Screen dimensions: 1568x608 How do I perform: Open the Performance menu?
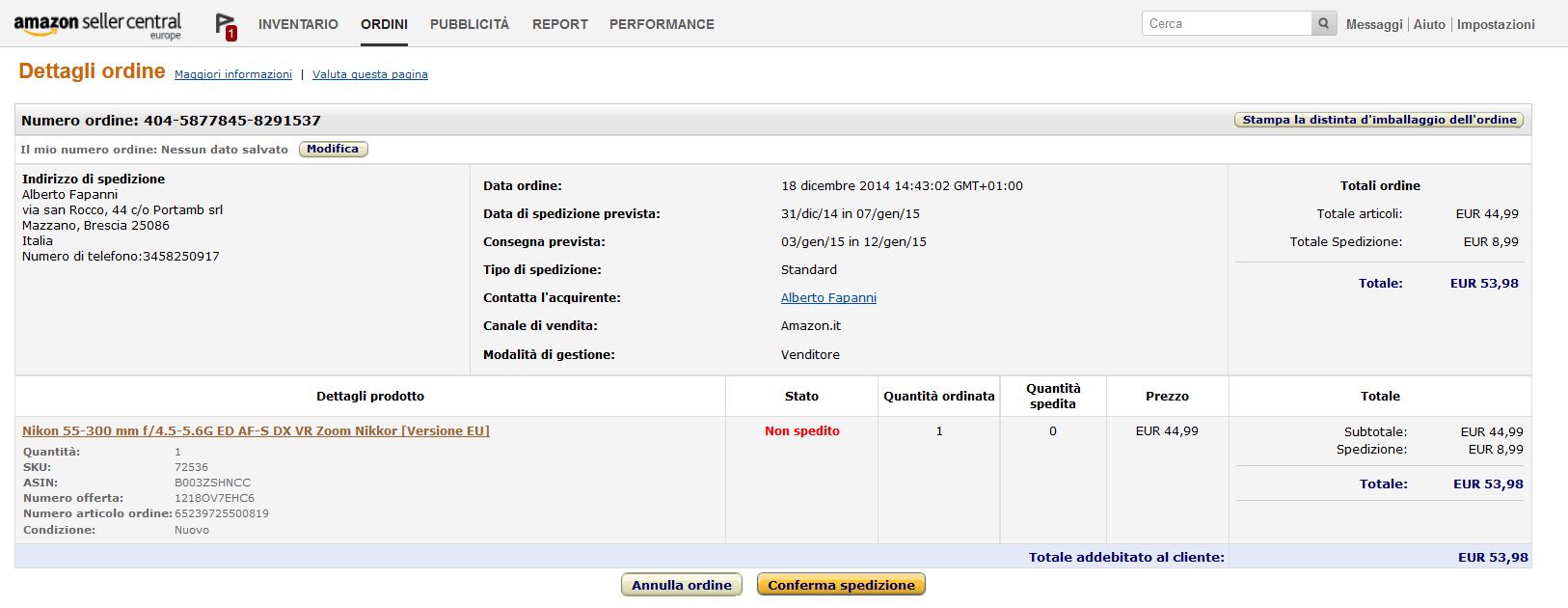[x=662, y=24]
